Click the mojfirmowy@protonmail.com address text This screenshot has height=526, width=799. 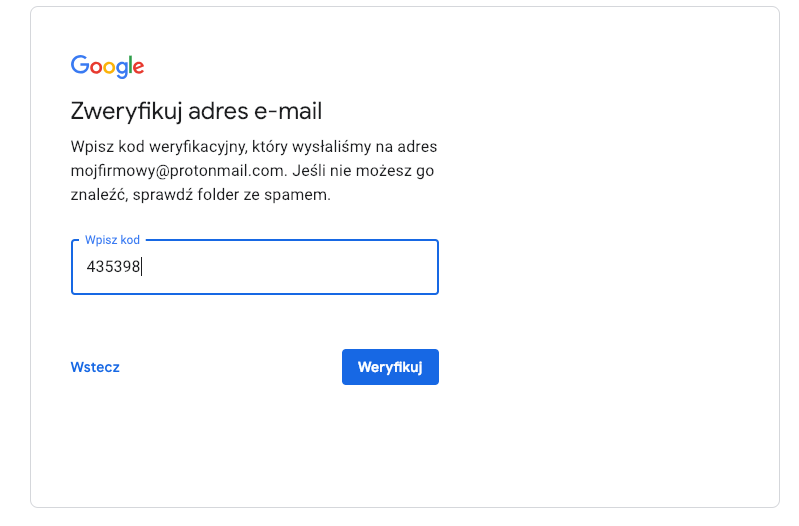170,171
